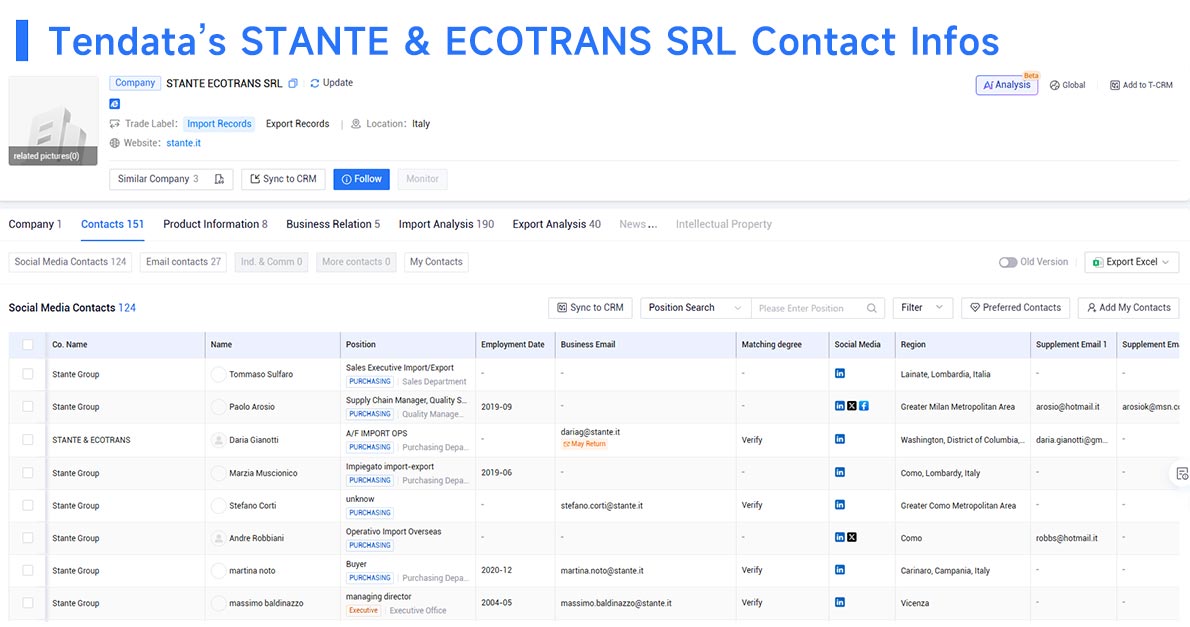Viewport: 1190px width, 627px height.
Task: Check the Paolo Arosio row checkbox
Action: coord(28,407)
